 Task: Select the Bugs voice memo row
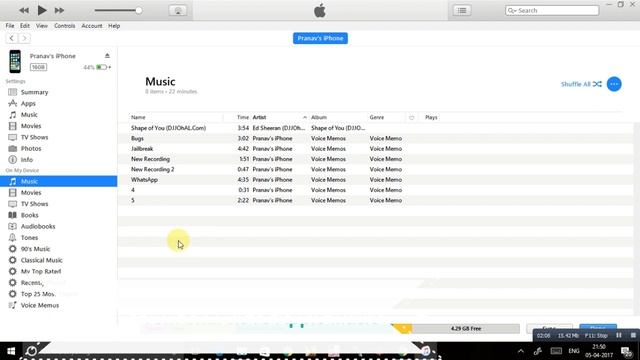376,138
